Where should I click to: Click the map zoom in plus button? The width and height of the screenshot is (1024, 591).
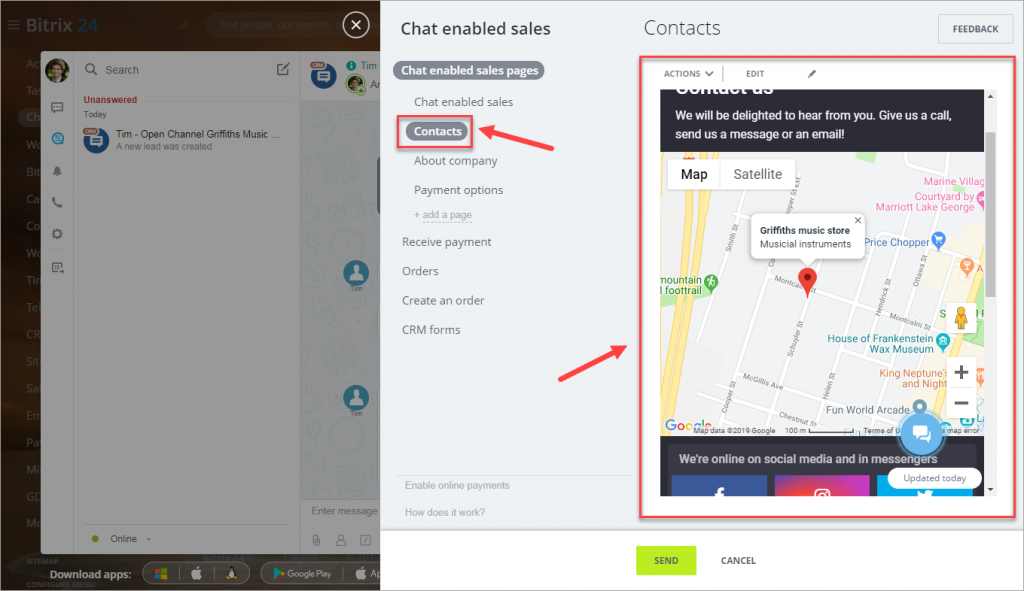961,372
